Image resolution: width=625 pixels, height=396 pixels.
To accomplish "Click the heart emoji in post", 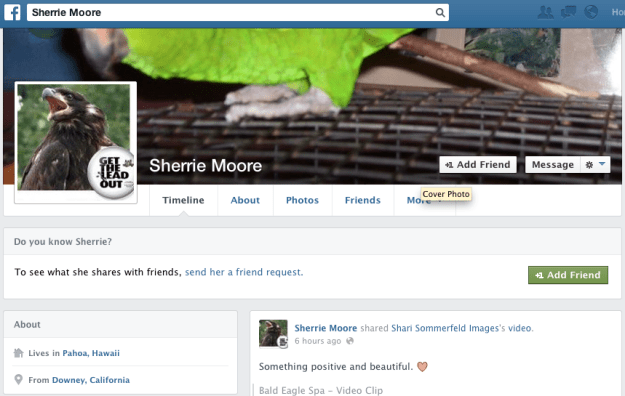I will tap(422, 366).
